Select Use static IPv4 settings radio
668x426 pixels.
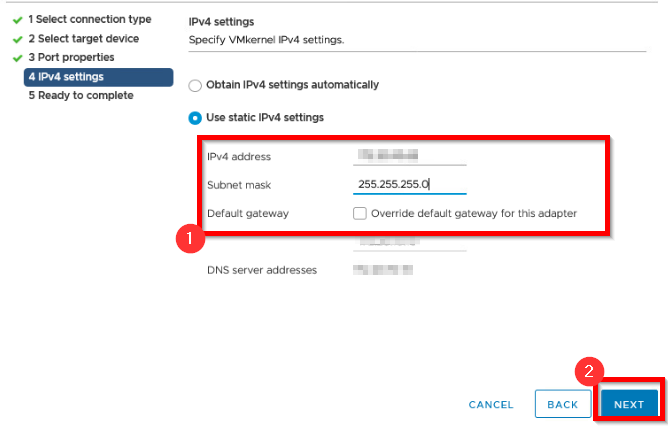pyautogui.click(x=195, y=118)
